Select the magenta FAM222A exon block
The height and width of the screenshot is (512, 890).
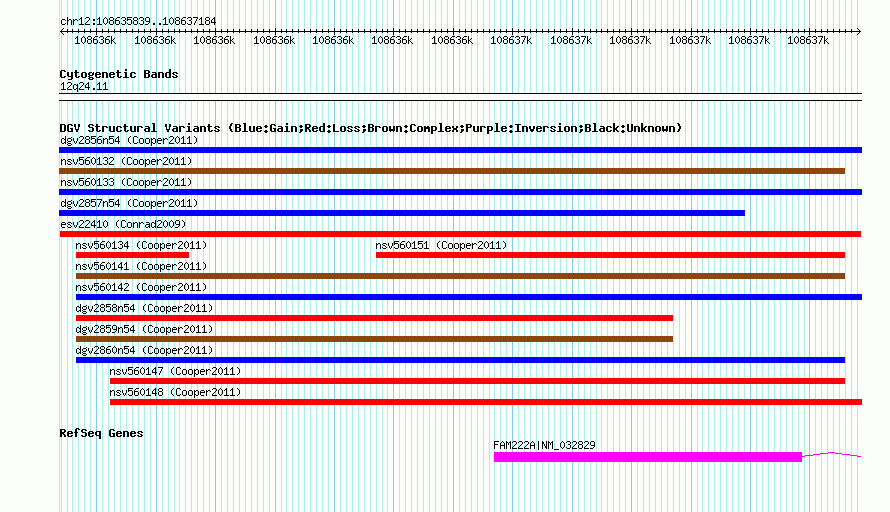point(648,457)
